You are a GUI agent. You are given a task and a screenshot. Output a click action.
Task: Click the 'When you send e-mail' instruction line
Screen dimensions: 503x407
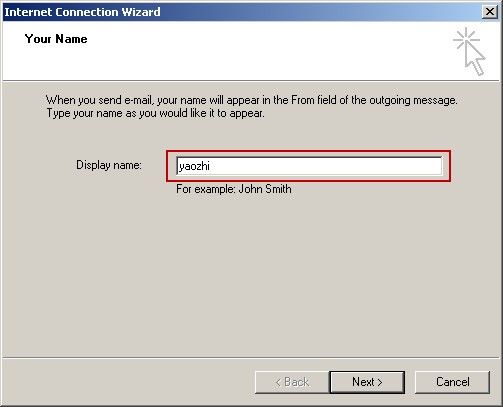tap(252, 100)
